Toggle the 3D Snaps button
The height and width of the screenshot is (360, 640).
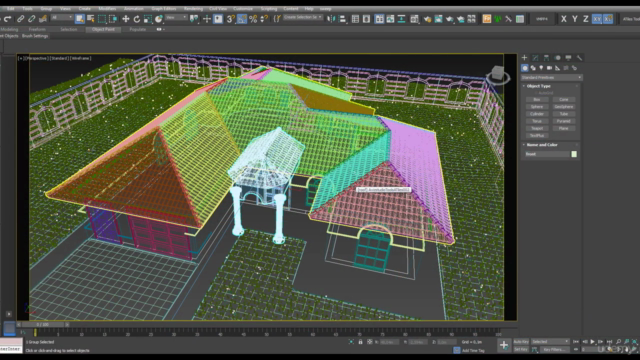231,19
